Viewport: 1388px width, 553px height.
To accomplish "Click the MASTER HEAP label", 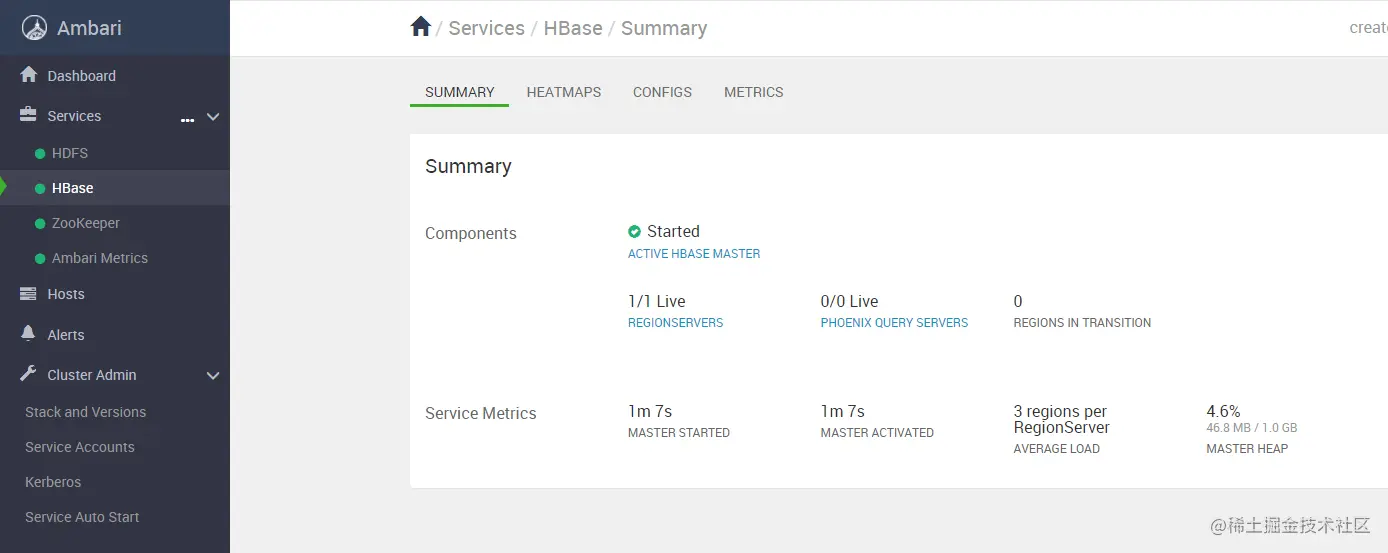I will (x=1247, y=449).
